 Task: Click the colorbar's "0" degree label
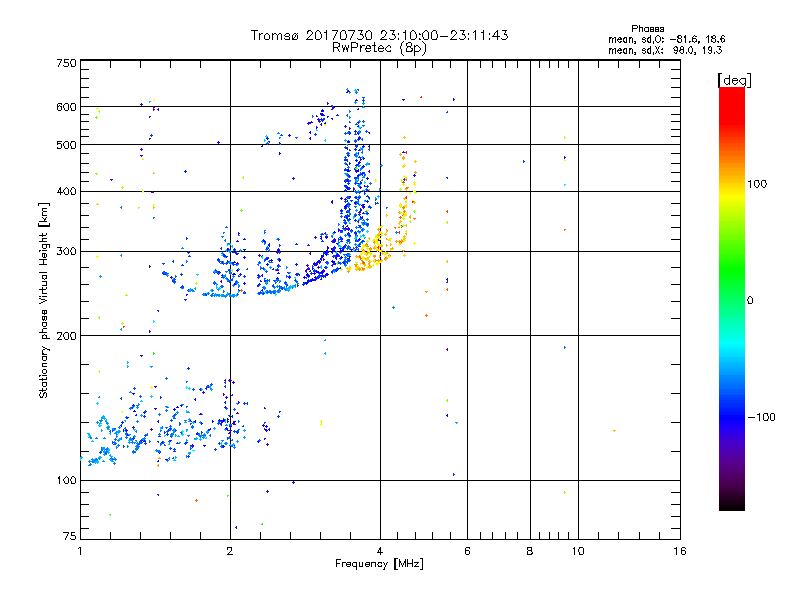tap(750, 300)
